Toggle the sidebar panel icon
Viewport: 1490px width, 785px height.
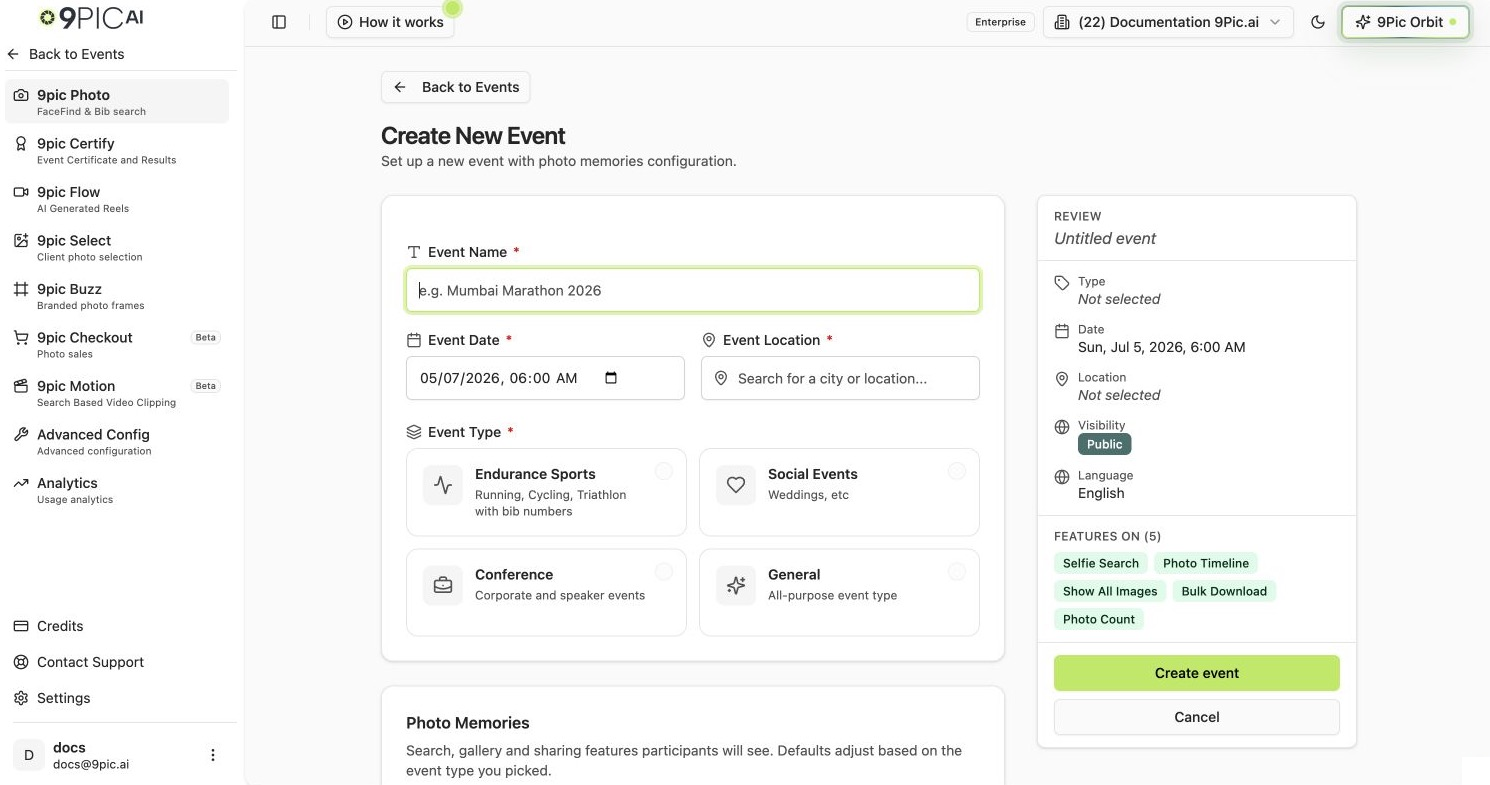pyautogui.click(x=279, y=22)
